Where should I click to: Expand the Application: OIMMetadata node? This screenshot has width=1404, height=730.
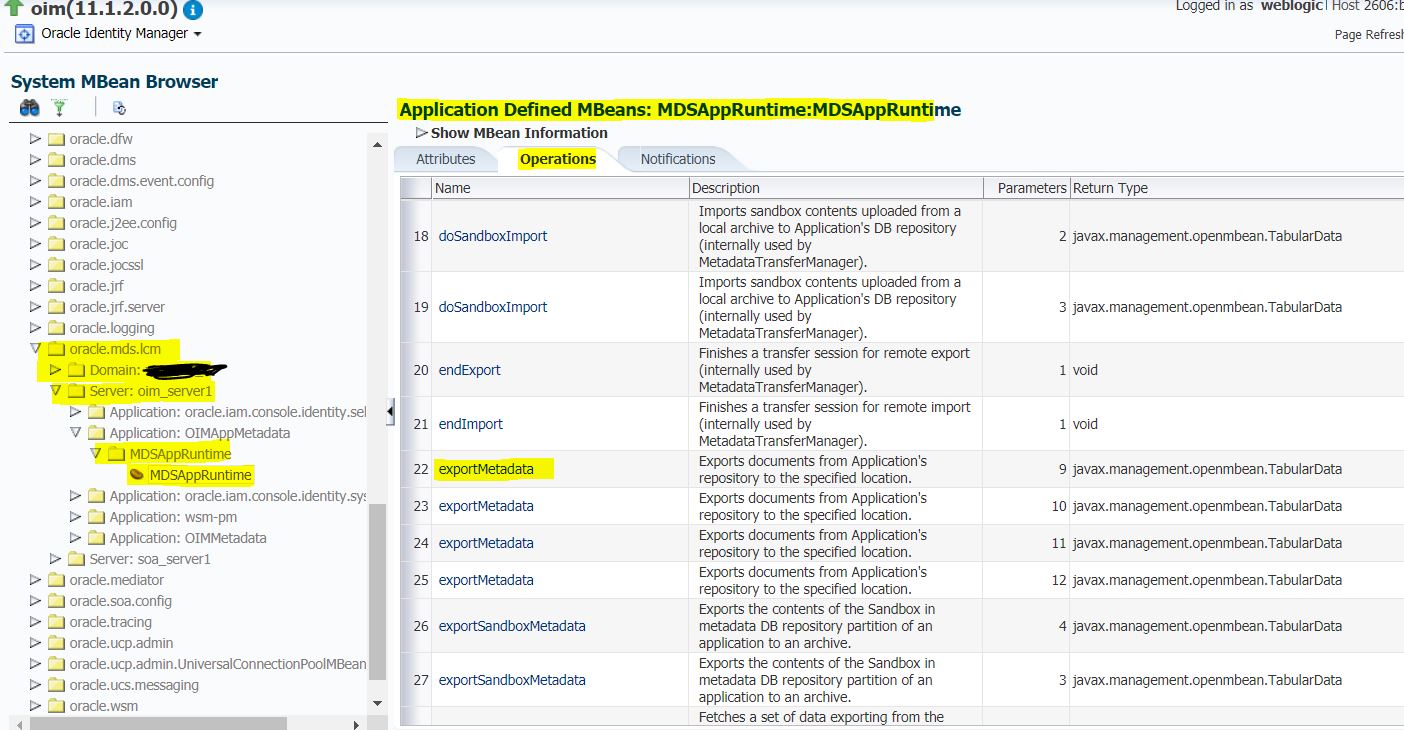76,538
